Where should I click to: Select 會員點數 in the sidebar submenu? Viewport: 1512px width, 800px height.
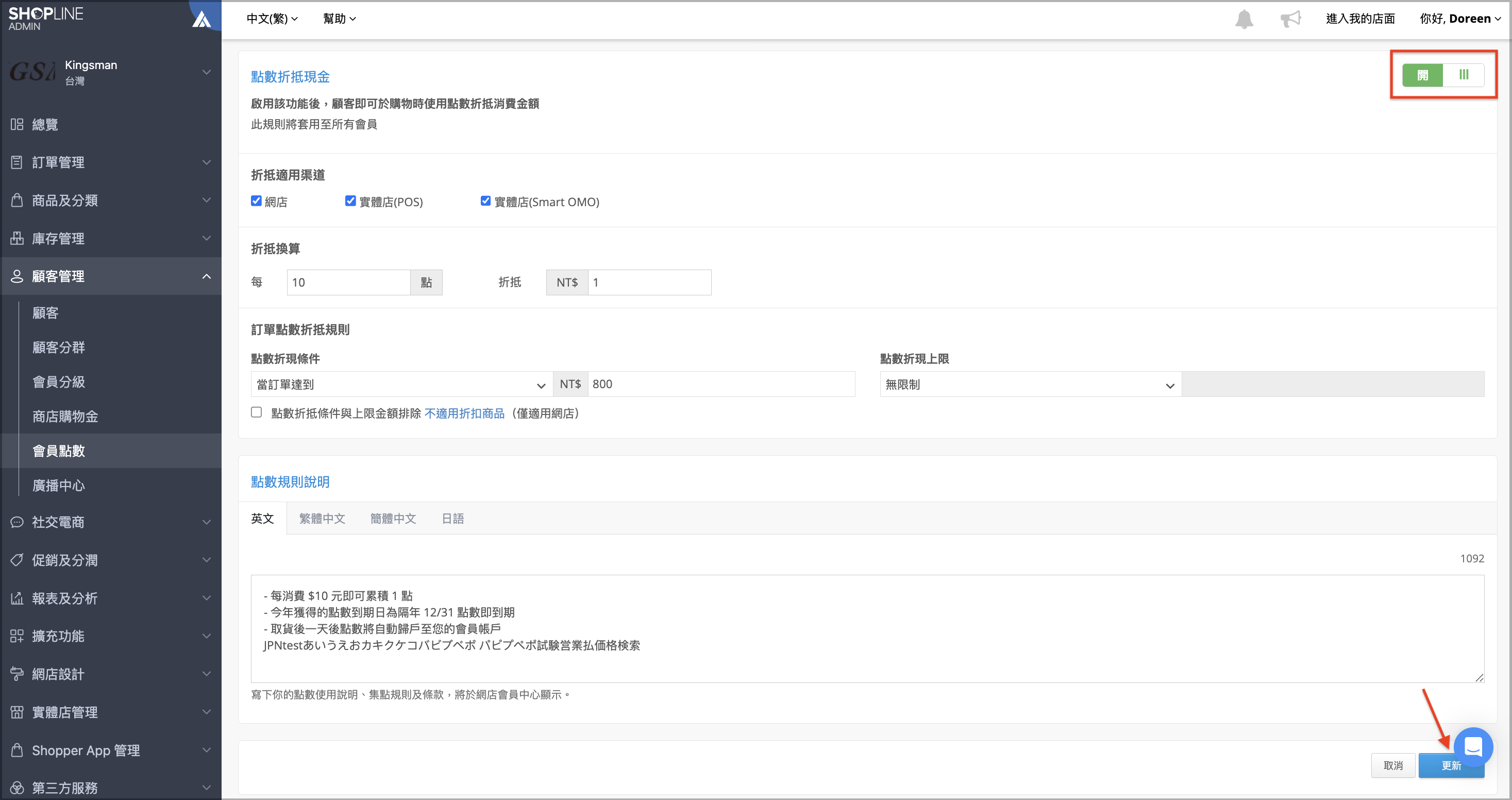[59, 451]
